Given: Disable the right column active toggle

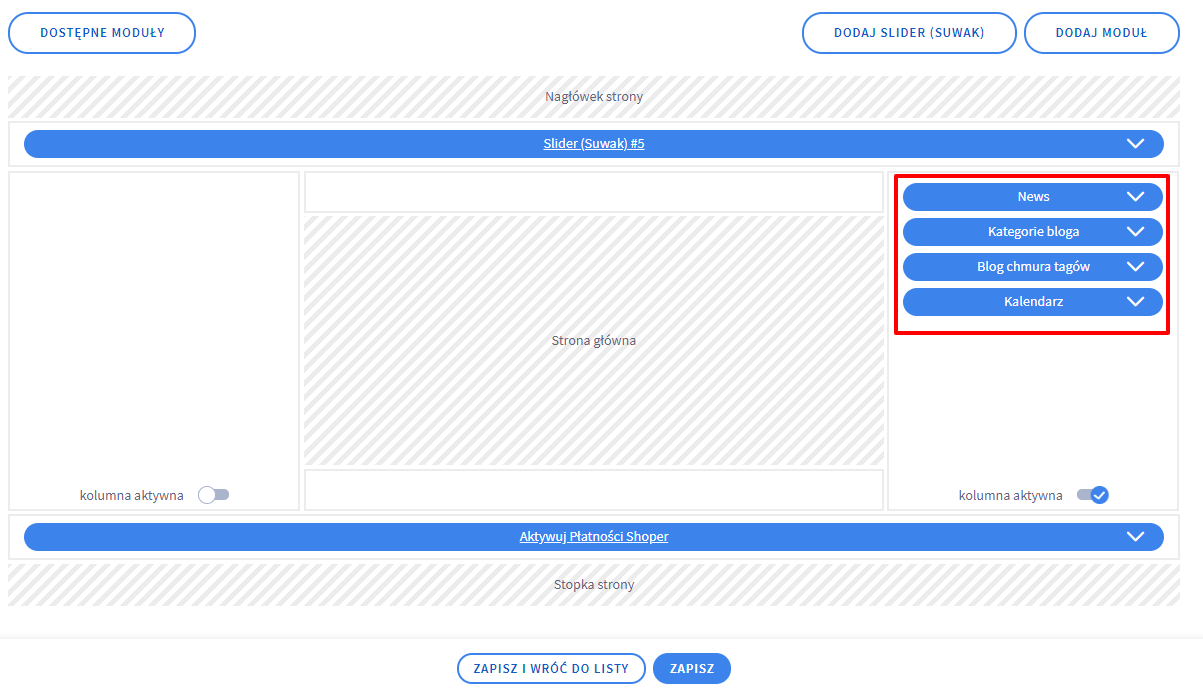Looking at the screenshot, I should point(1093,495).
